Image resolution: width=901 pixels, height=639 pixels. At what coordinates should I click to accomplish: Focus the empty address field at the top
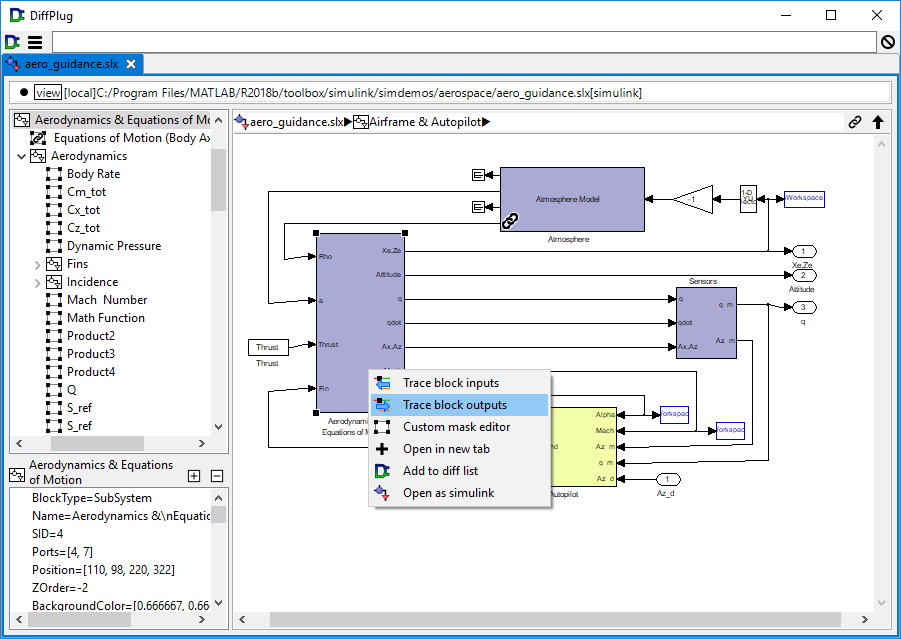pos(464,42)
